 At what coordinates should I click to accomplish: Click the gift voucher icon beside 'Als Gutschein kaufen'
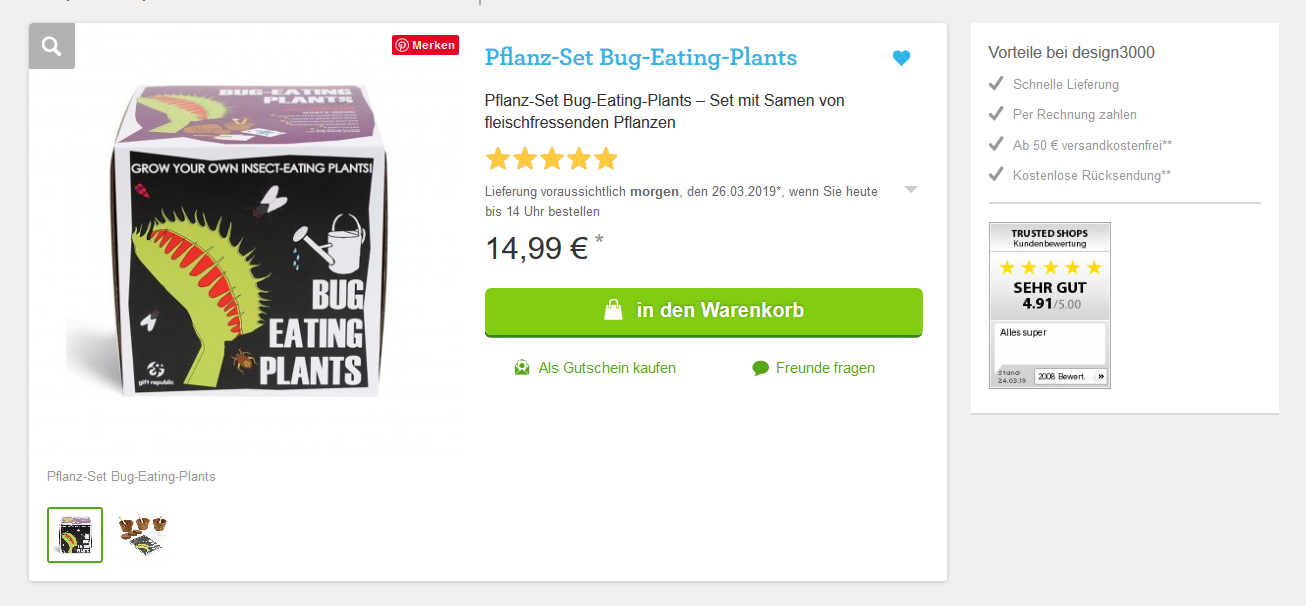[522, 368]
